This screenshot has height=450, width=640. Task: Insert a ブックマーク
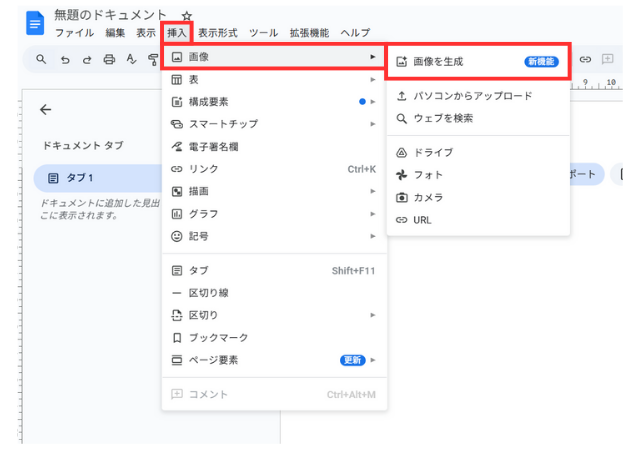273,338
